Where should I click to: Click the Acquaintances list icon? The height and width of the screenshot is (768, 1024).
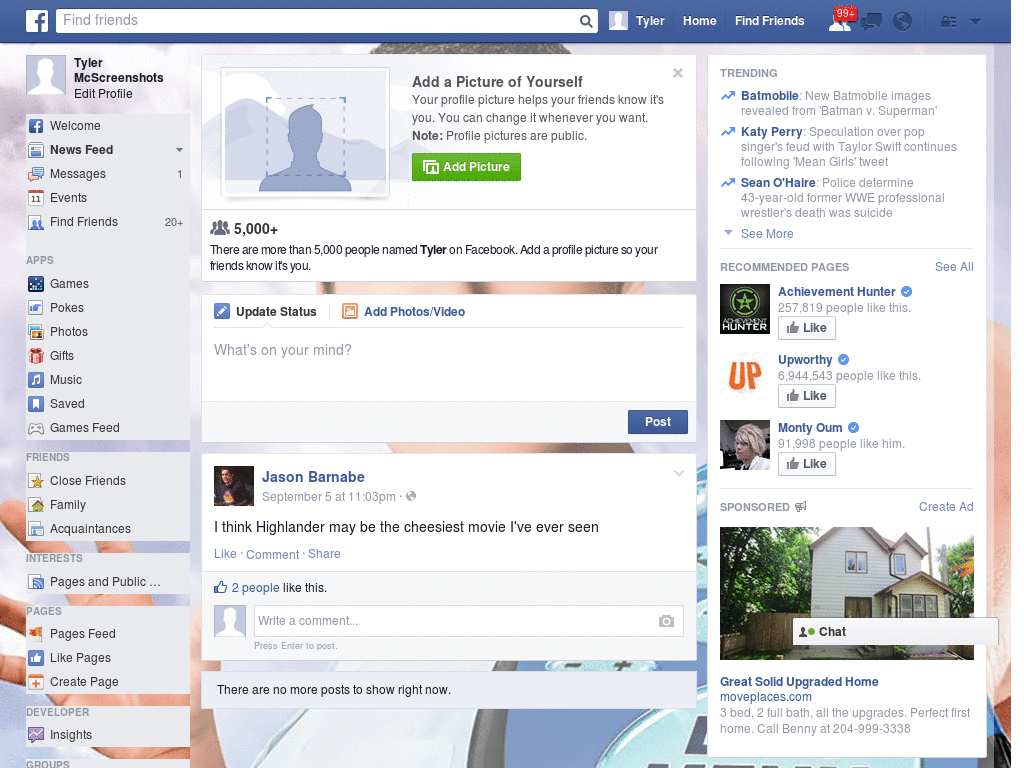pyautogui.click(x=36, y=529)
